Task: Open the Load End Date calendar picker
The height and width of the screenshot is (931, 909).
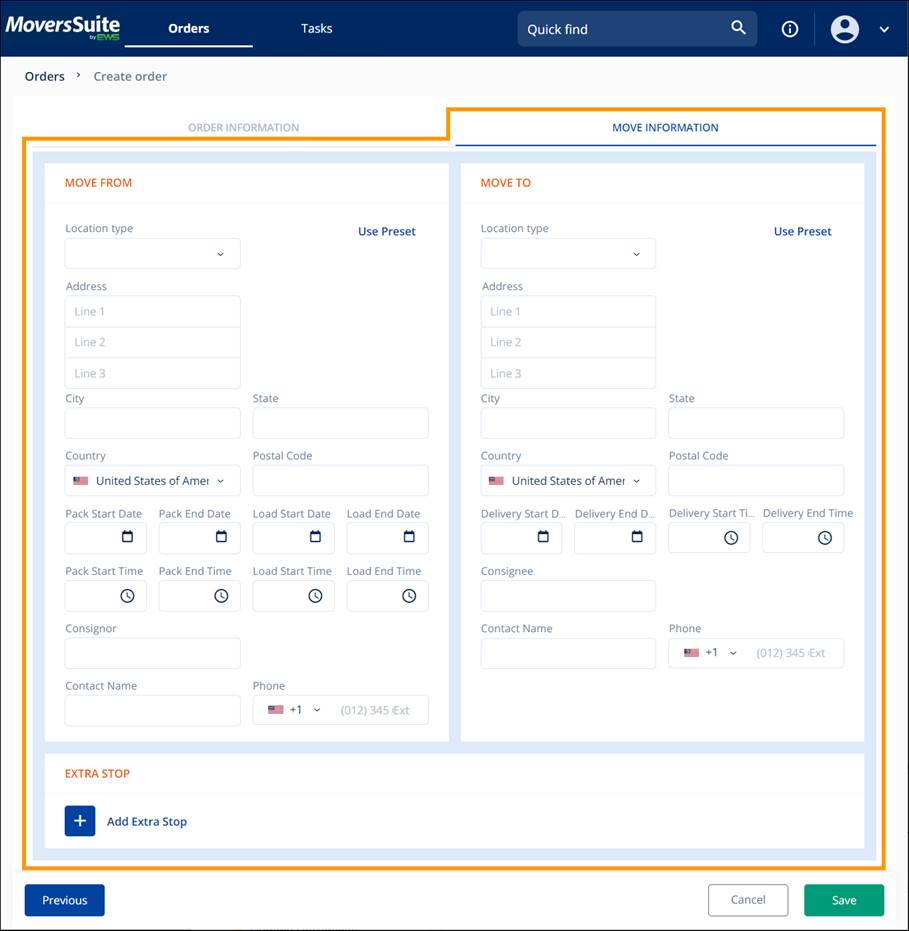Action: pyautogui.click(x=410, y=538)
